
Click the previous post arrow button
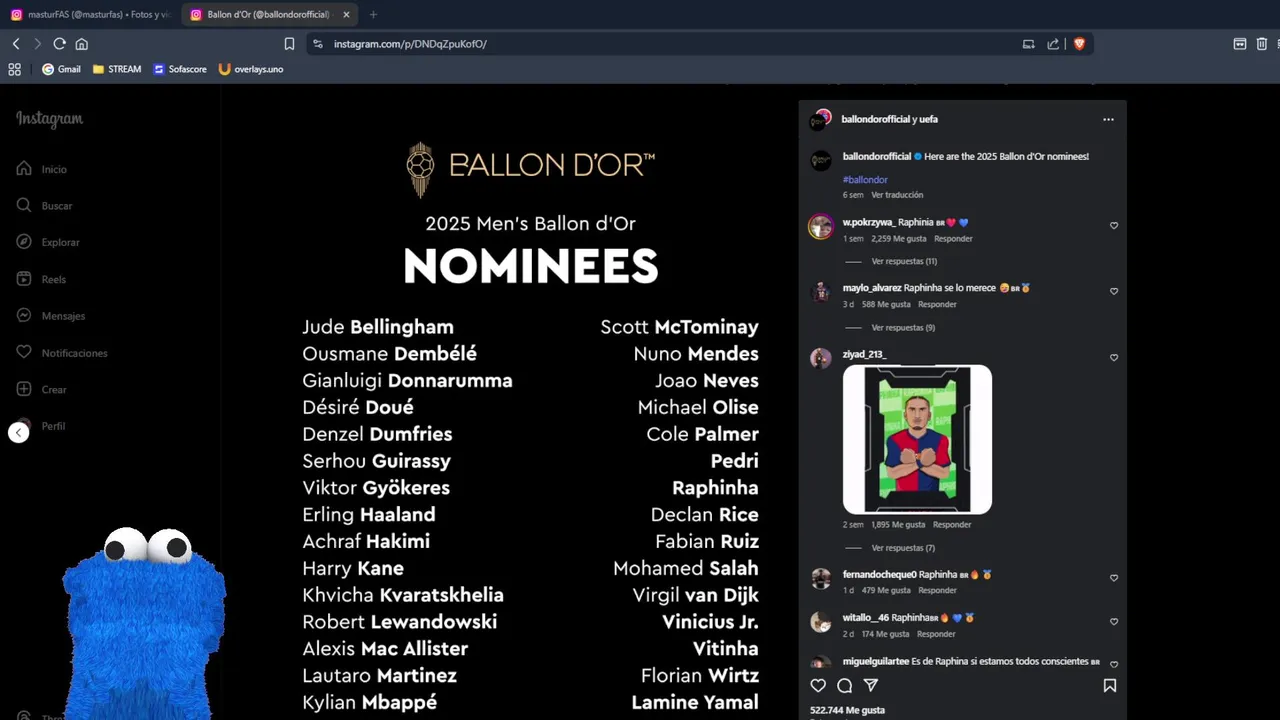click(19, 432)
